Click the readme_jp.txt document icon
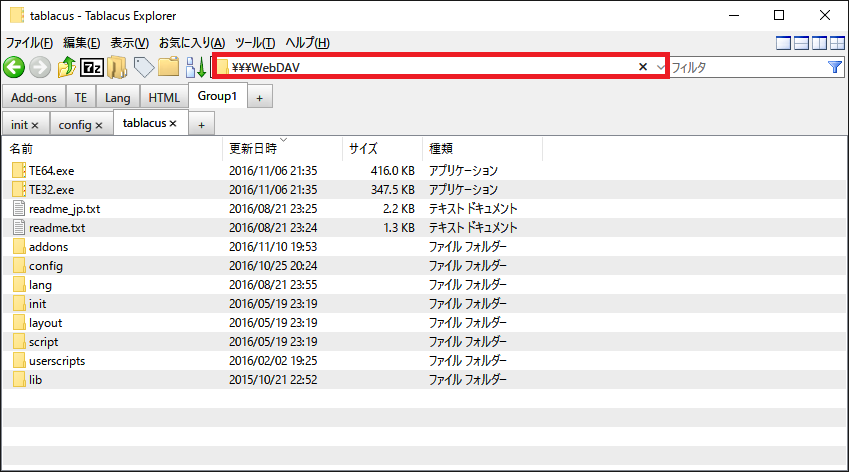The width and height of the screenshot is (849, 472). coord(19,208)
